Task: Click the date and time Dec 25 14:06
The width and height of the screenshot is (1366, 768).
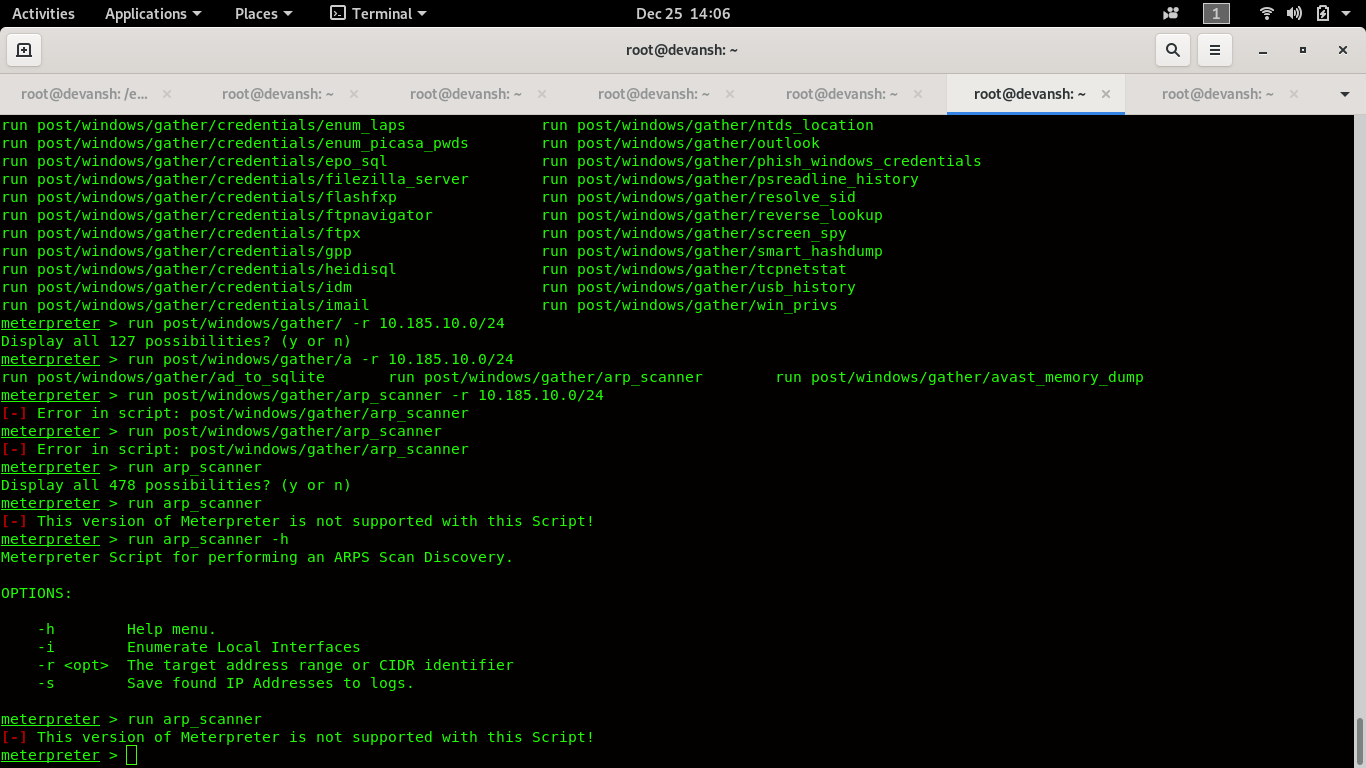Action: coord(682,13)
